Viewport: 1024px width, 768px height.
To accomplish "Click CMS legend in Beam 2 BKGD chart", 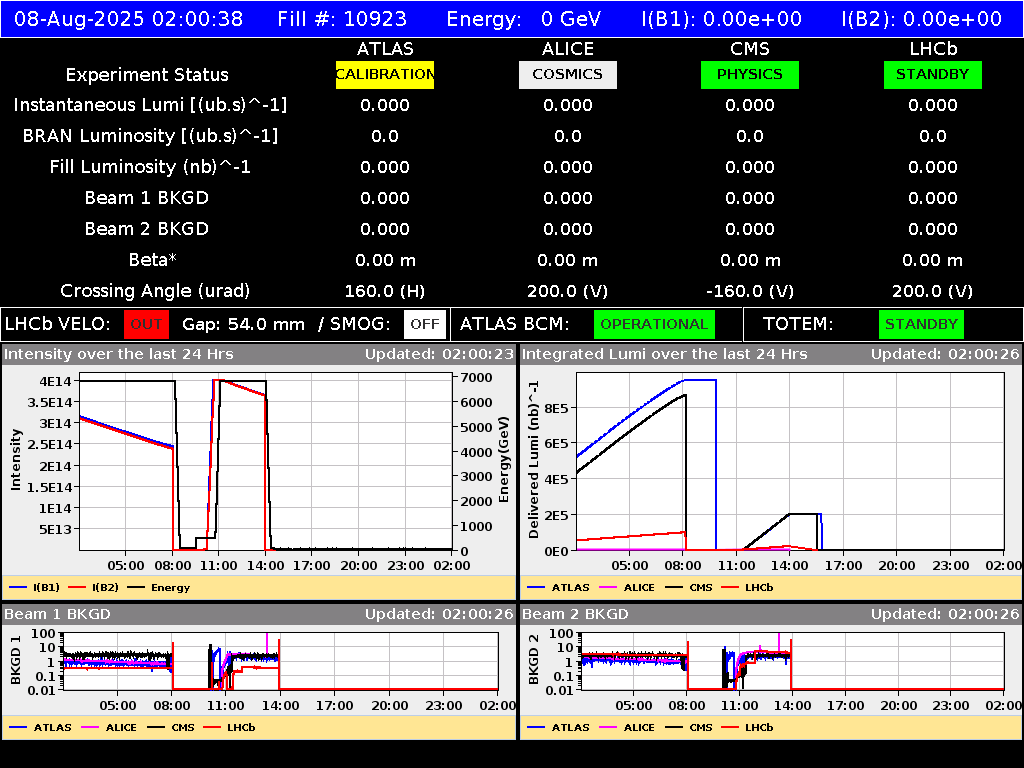I will click(689, 728).
